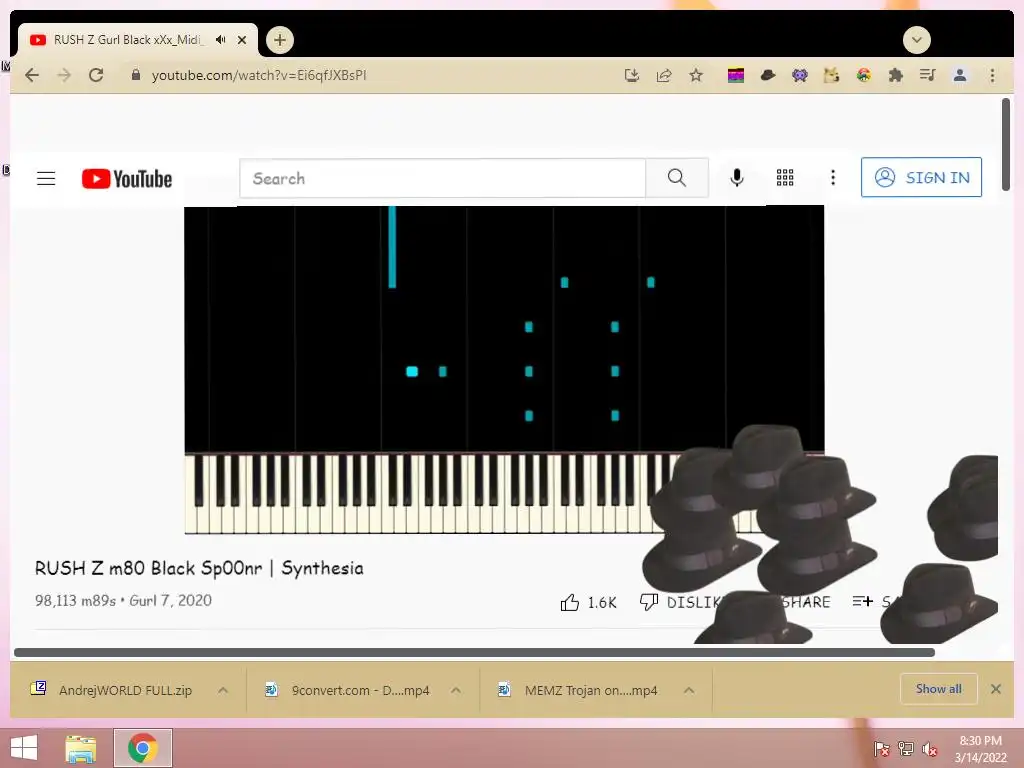The height and width of the screenshot is (768, 1024).
Task: Click the magnifier search button
Action: click(677, 178)
